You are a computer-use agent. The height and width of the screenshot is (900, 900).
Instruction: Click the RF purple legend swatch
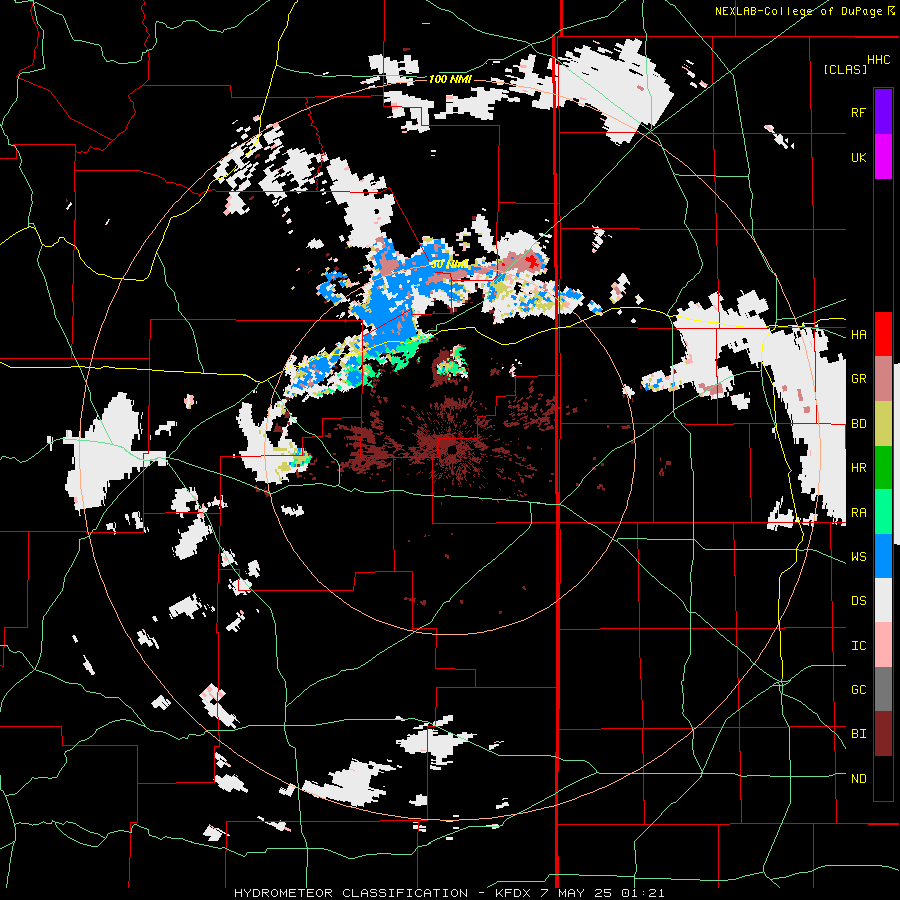click(883, 112)
